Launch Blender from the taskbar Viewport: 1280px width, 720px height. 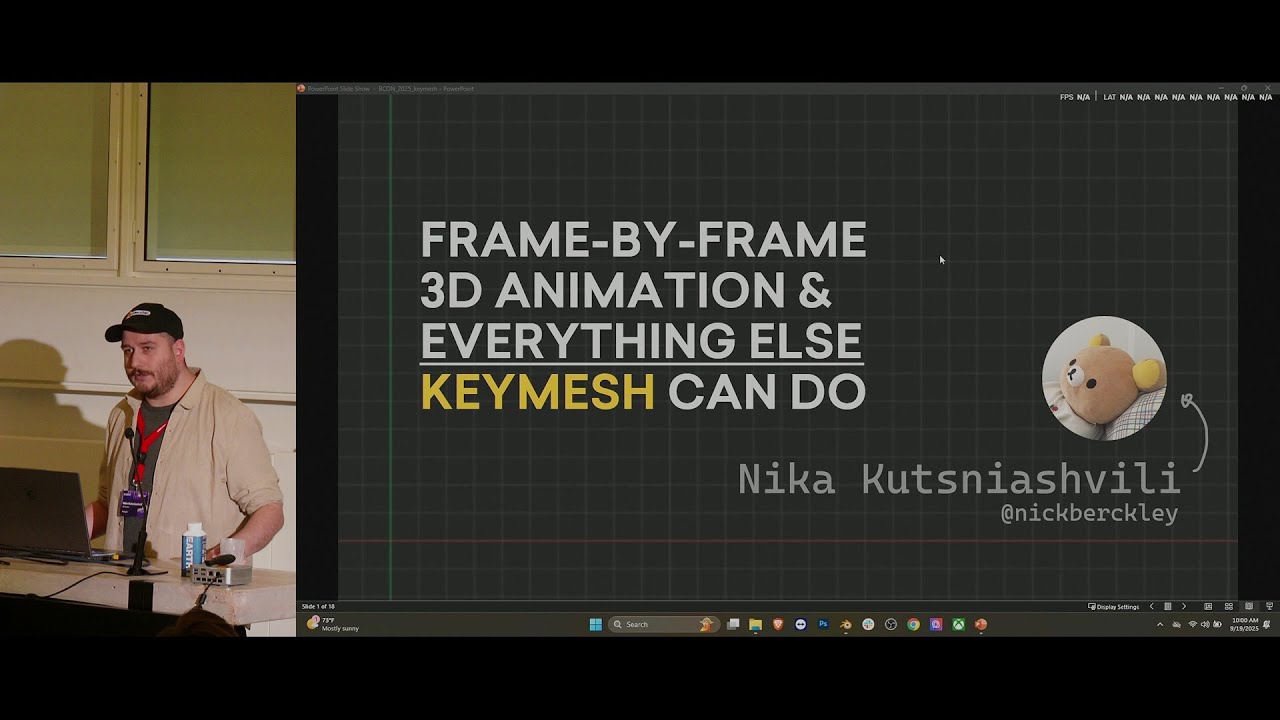click(845, 624)
